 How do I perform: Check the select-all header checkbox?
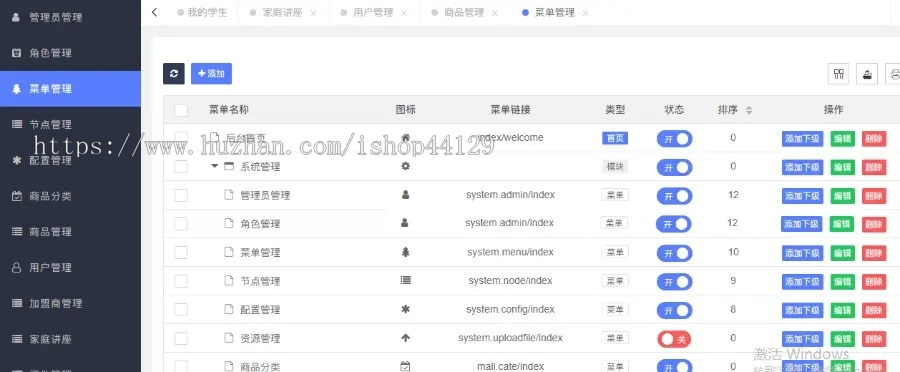181,110
